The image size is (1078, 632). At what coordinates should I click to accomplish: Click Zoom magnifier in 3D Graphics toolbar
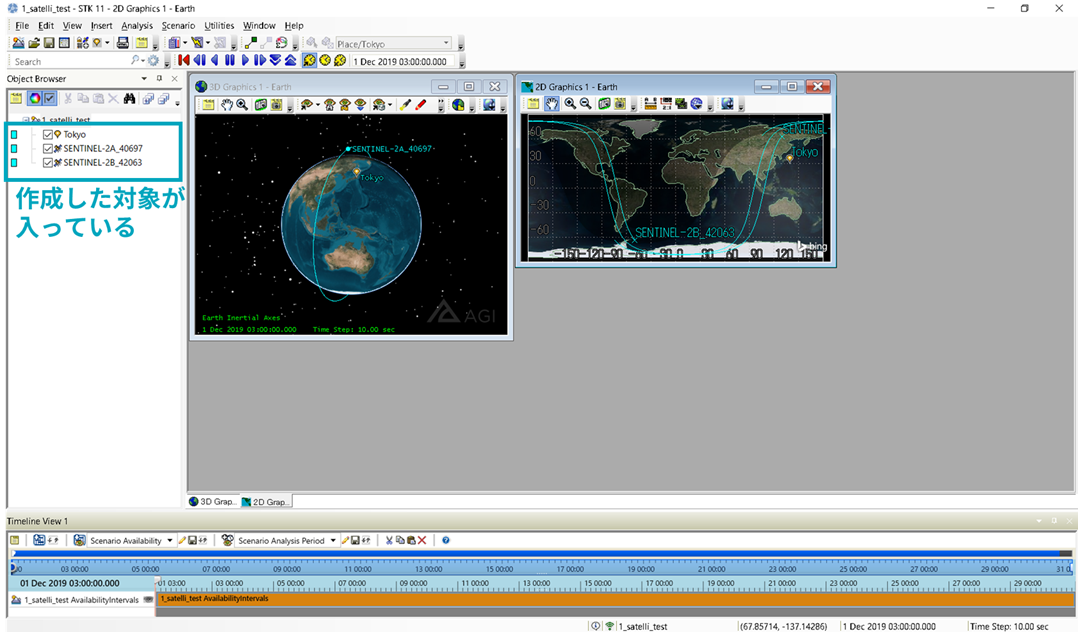(242, 105)
